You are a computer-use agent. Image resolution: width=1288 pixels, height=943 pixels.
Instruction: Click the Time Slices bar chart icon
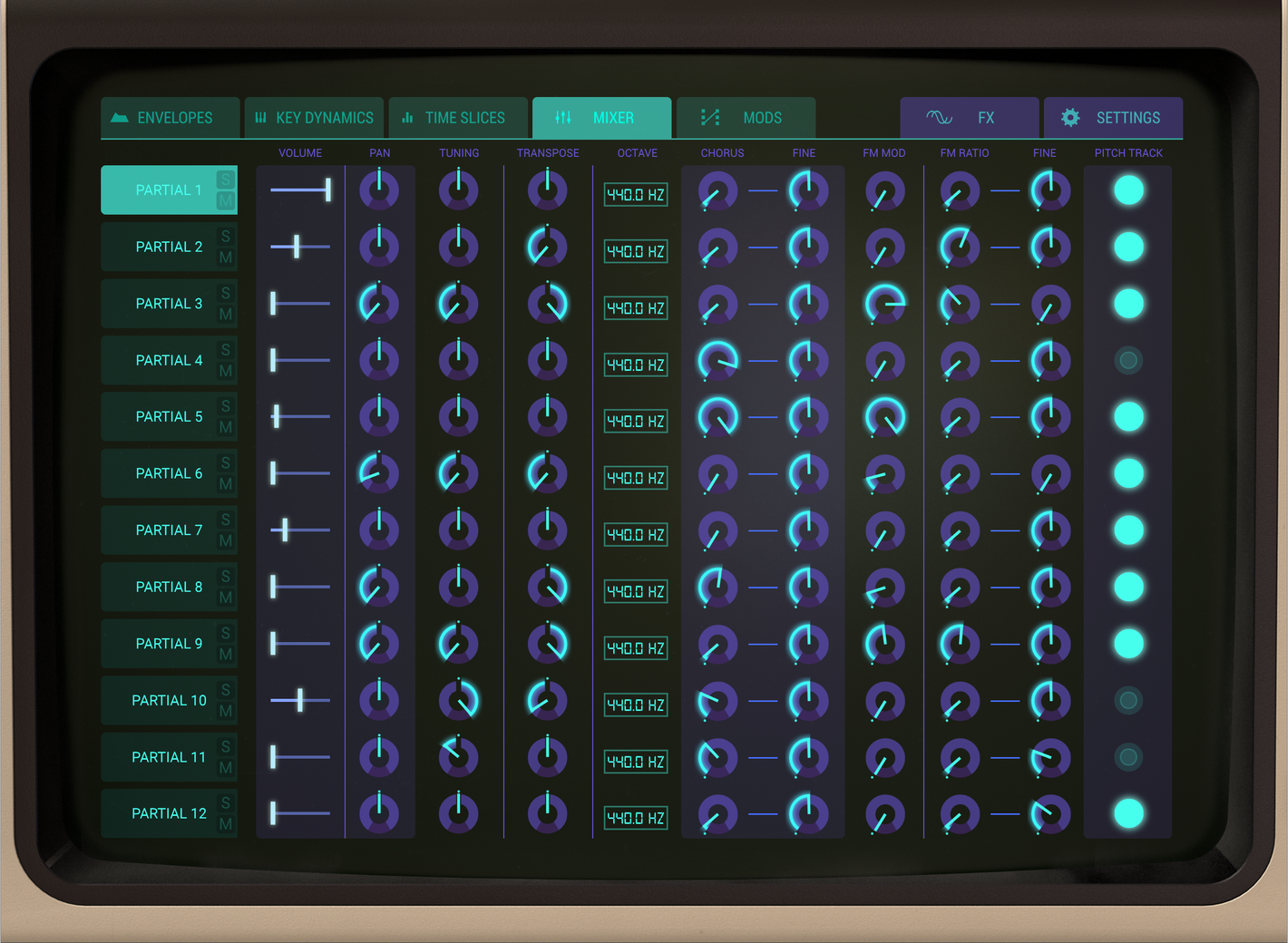(x=407, y=118)
